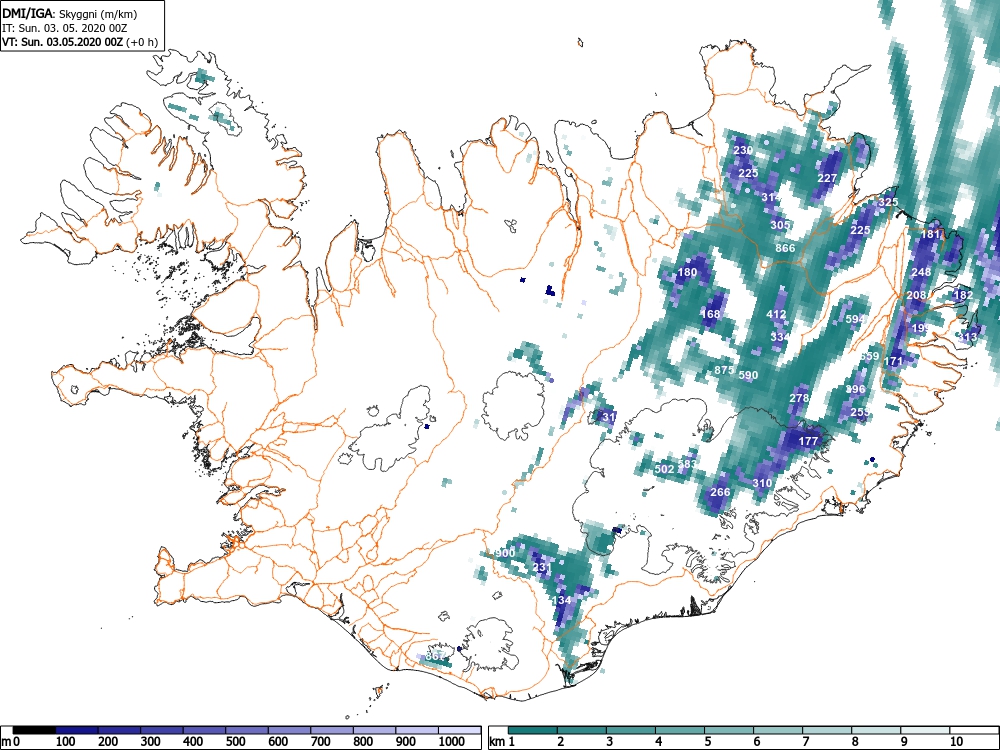Click visibility value 412 on the map
1000x750 pixels.
coord(776,314)
